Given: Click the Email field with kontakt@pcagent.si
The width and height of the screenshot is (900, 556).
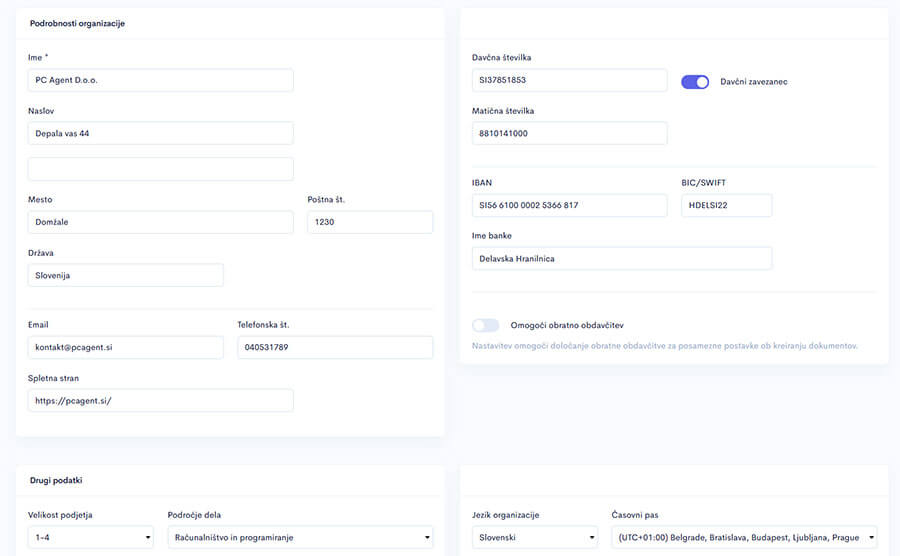Looking at the screenshot, I should (x=125, y=347).
